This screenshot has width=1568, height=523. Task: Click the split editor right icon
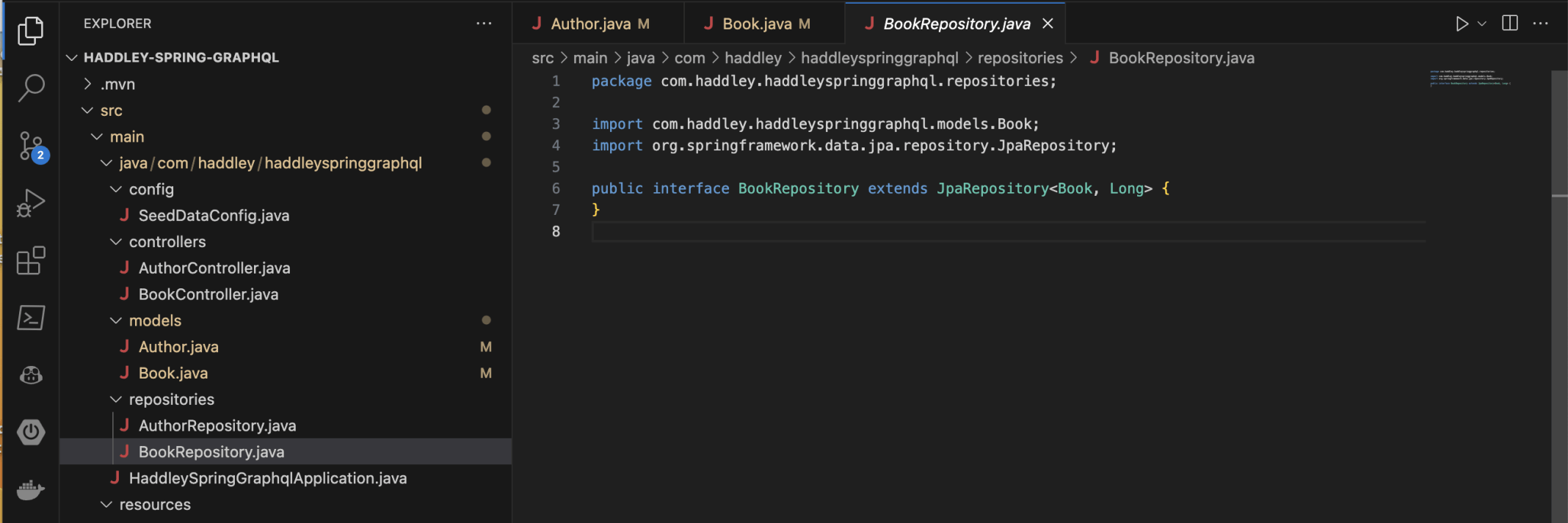(1510, 23)
